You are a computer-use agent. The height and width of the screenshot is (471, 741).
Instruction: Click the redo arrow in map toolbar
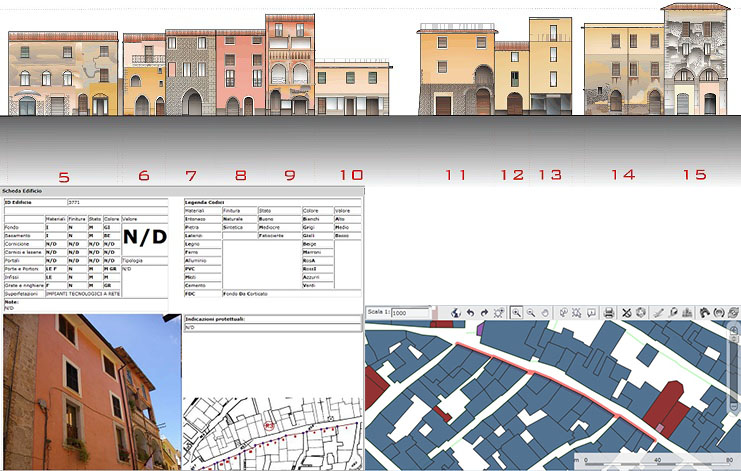(x=484, y=313)
